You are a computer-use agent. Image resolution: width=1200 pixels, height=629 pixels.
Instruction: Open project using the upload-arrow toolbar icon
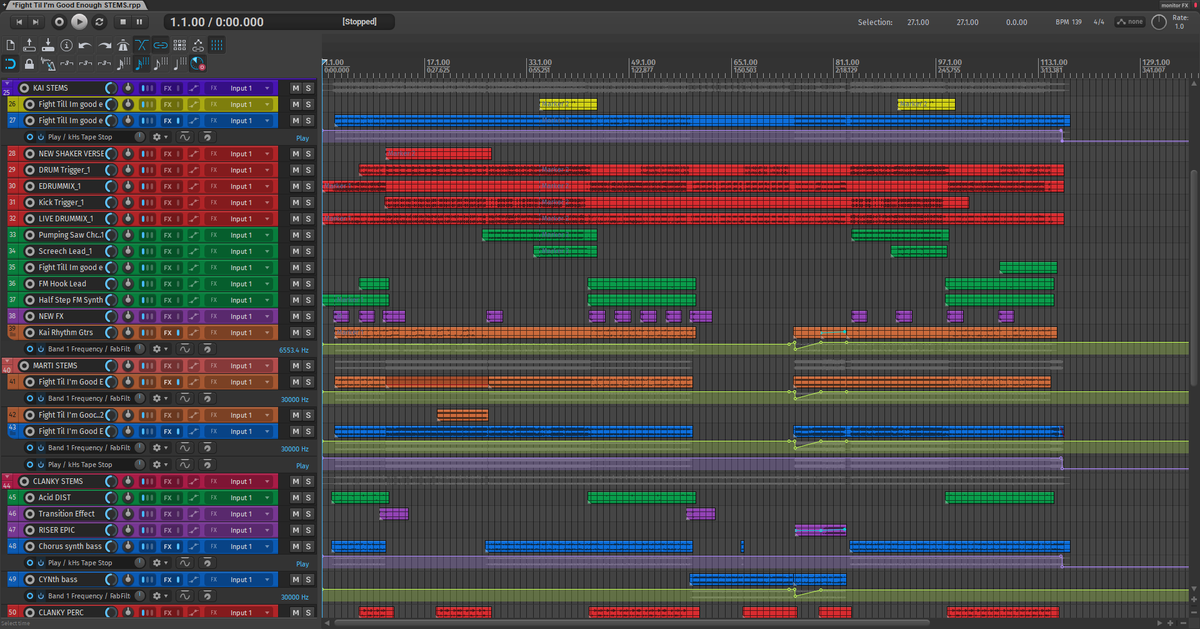[29, 45]
